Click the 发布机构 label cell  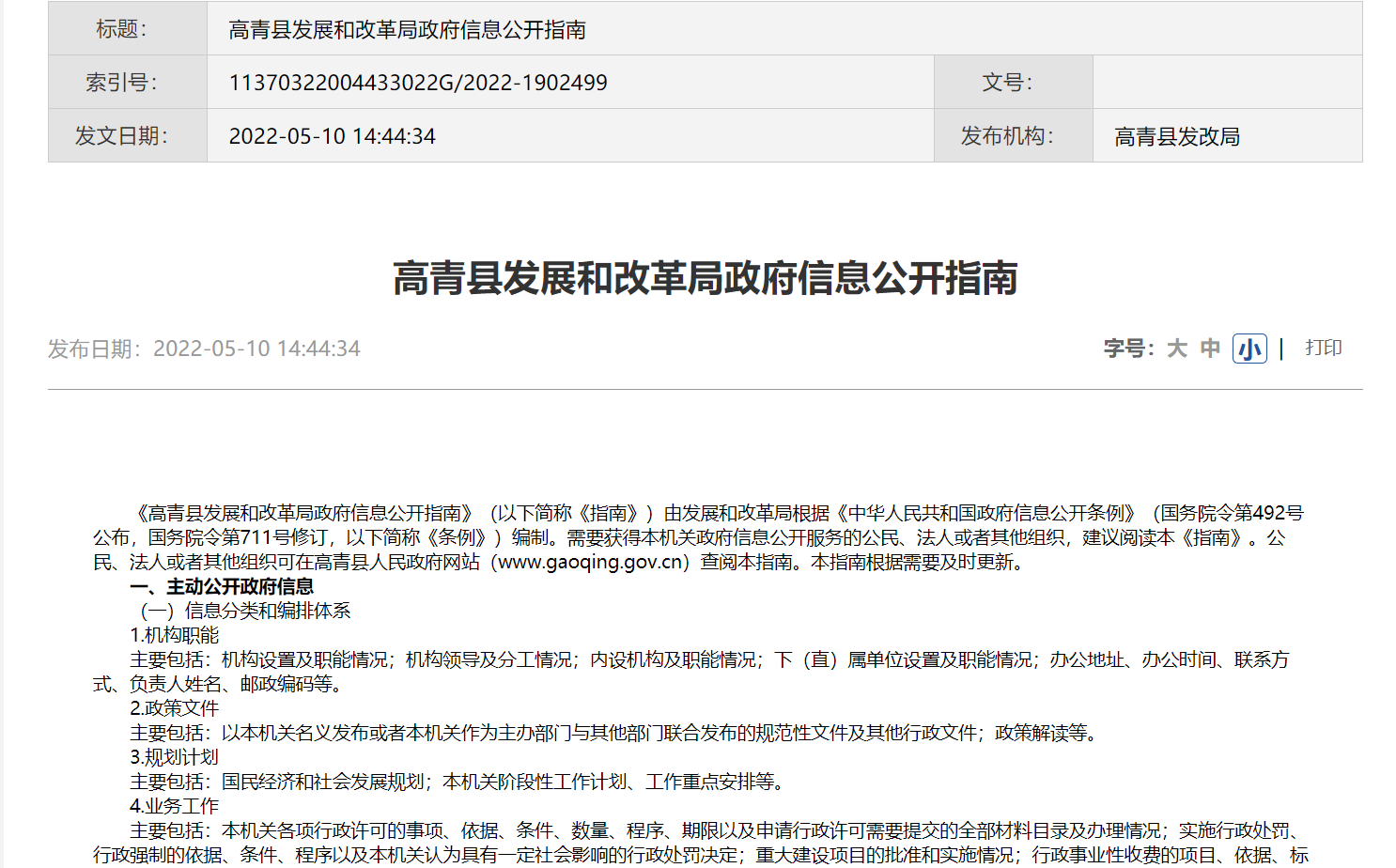click(x=1007, y=136)
